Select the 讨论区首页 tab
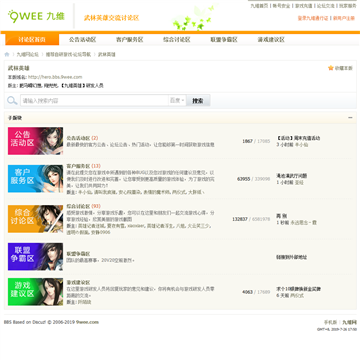 [32, 40]
